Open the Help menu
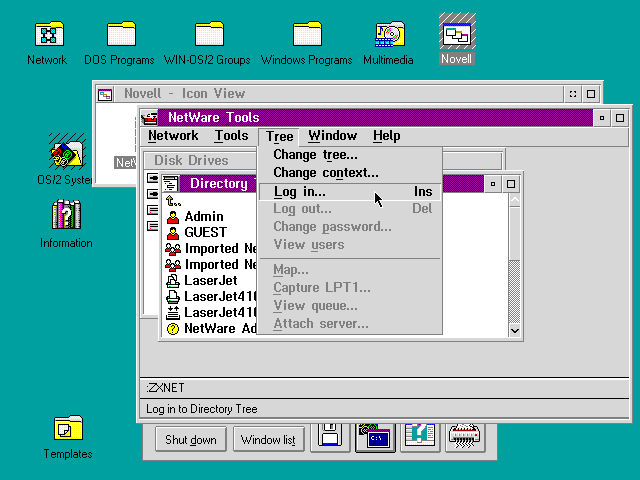 (387, 136)
